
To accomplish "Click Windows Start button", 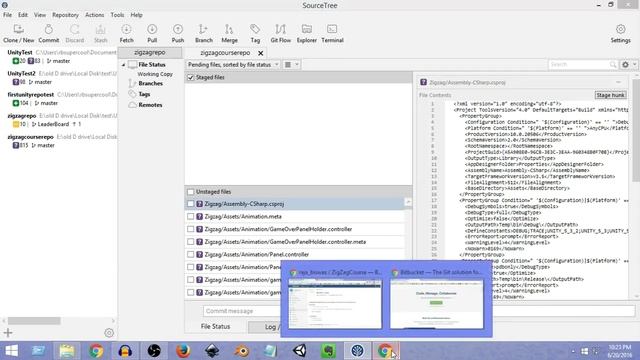I will [11, 351].
